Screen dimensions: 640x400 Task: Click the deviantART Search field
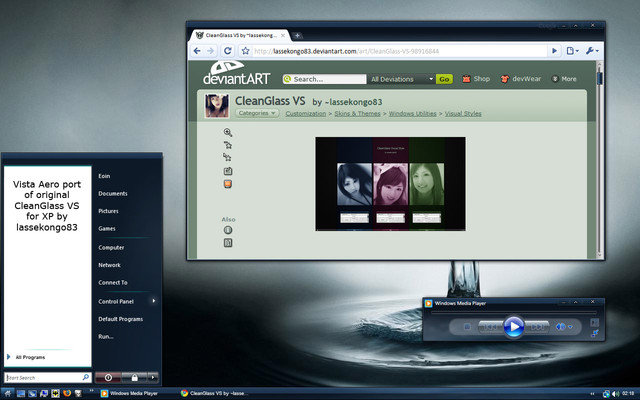pyautogui.click(x=324, y=79)
